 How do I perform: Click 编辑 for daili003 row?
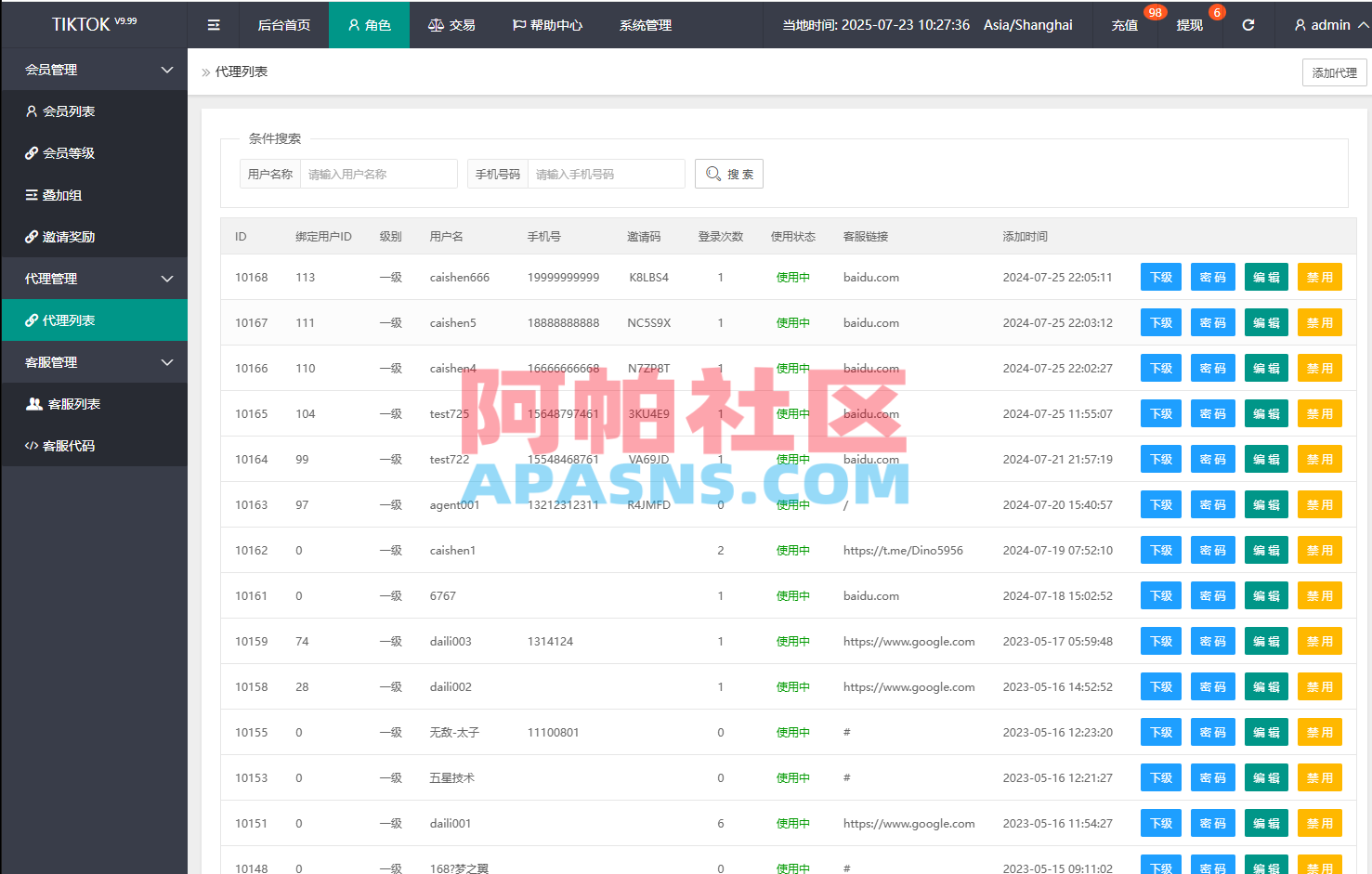tap(1266, 641)
